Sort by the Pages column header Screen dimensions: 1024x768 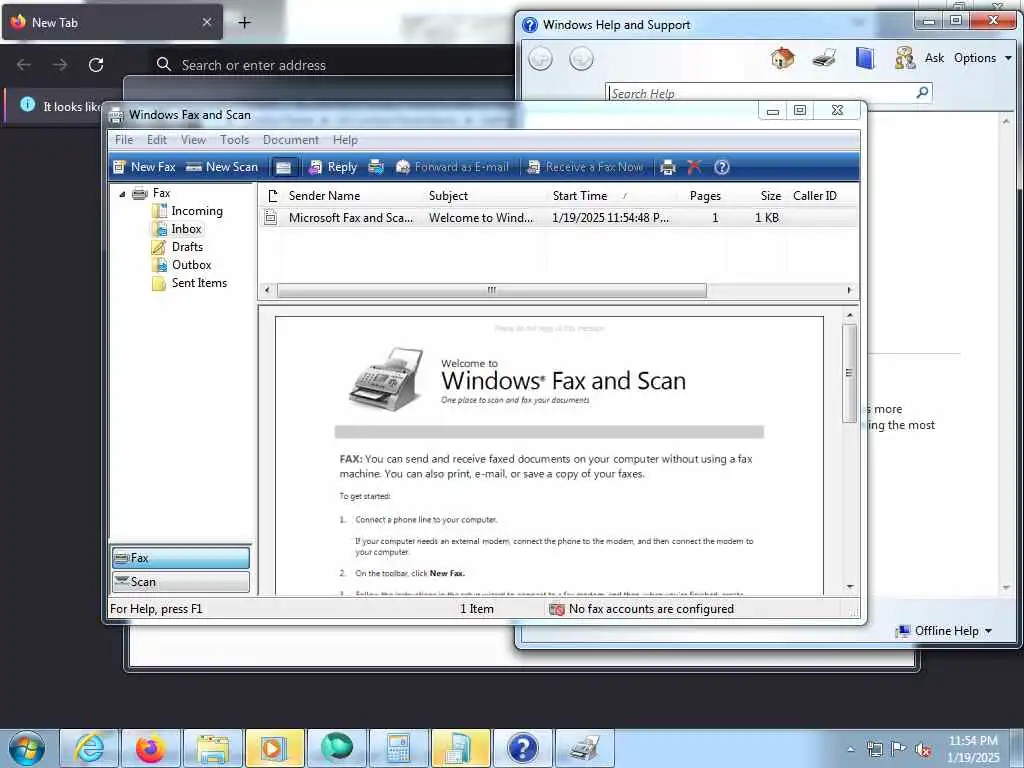click(x=705, y=196)
